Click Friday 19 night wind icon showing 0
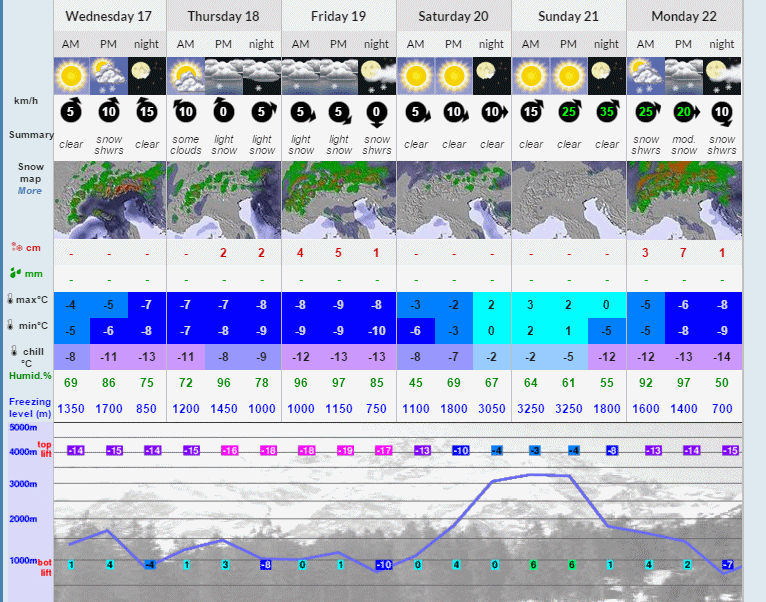Viewport: 766px width, 602px height. (x=376, y=113)
